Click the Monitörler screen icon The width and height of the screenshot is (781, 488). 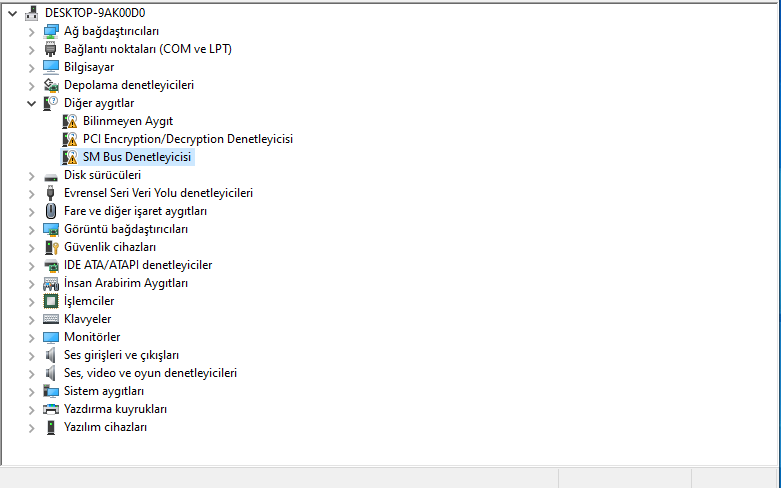pyautogui.click(x=50, y=338)
